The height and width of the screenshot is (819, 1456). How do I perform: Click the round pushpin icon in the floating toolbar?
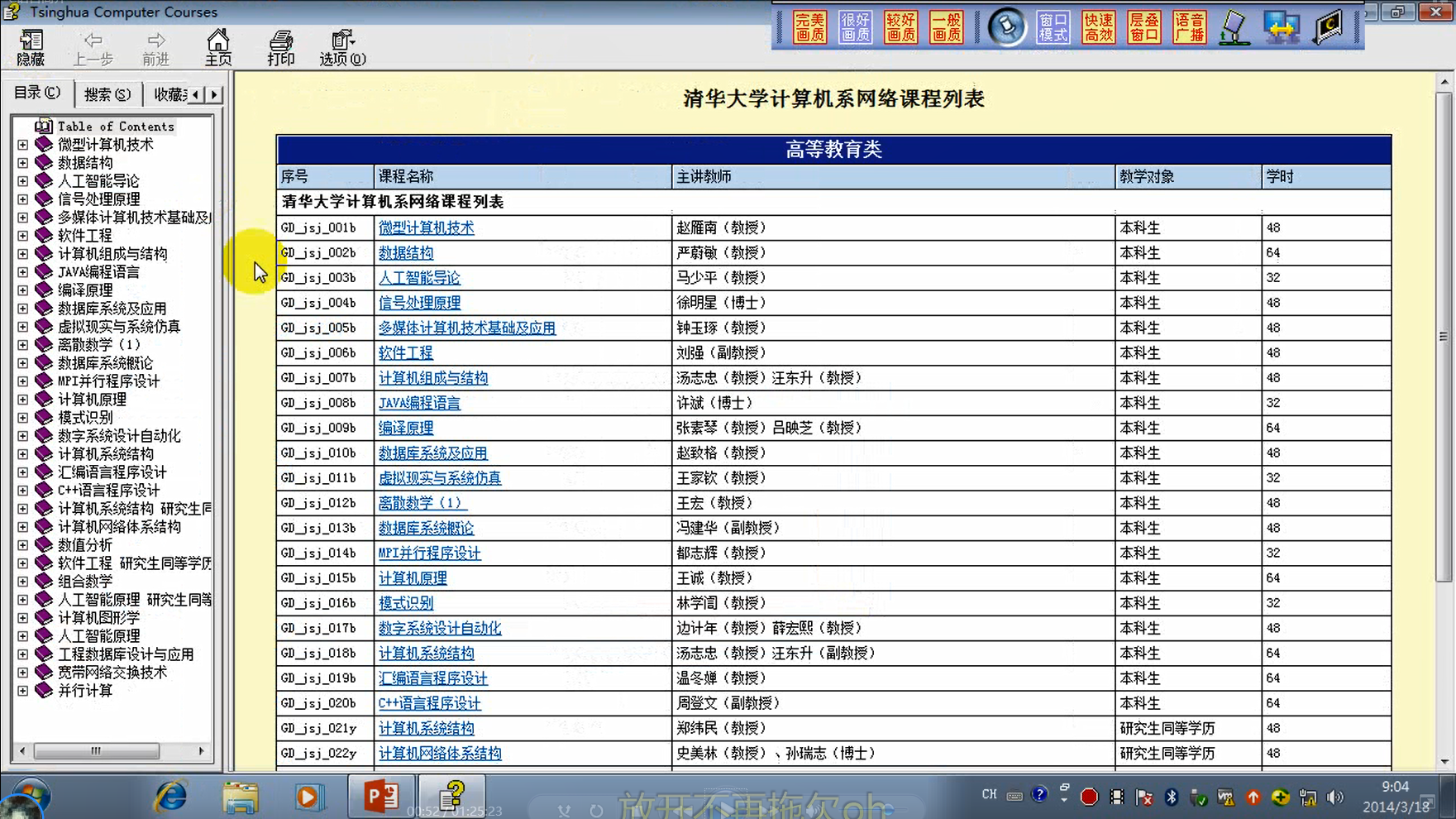tap(1007, 27)
